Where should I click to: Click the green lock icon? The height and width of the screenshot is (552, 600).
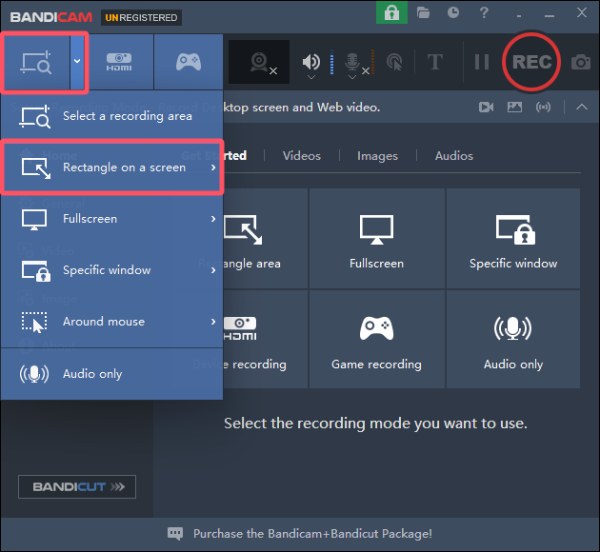tap(391, 13)
